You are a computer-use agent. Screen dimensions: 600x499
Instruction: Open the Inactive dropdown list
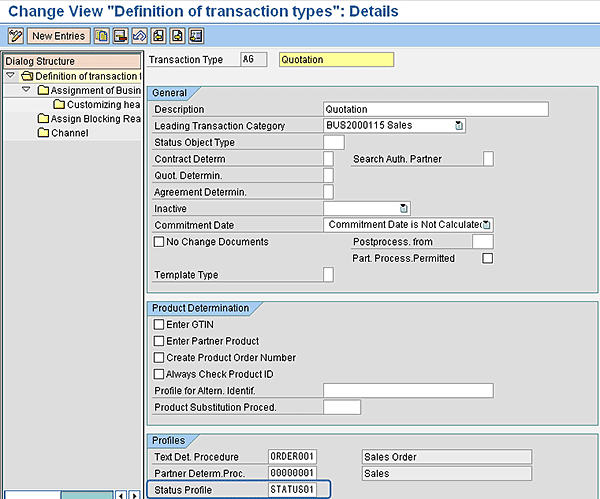point(404,208)
